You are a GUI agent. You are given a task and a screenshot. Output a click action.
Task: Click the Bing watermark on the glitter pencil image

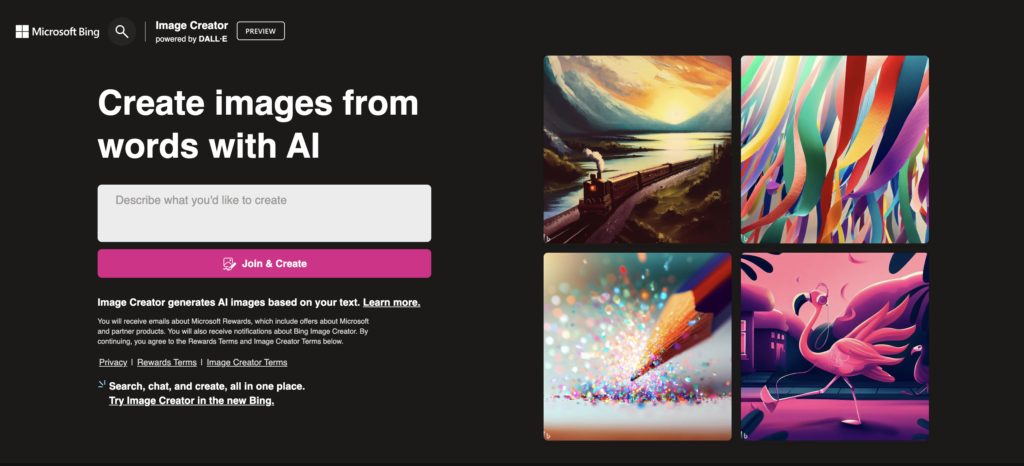(548, 435)
